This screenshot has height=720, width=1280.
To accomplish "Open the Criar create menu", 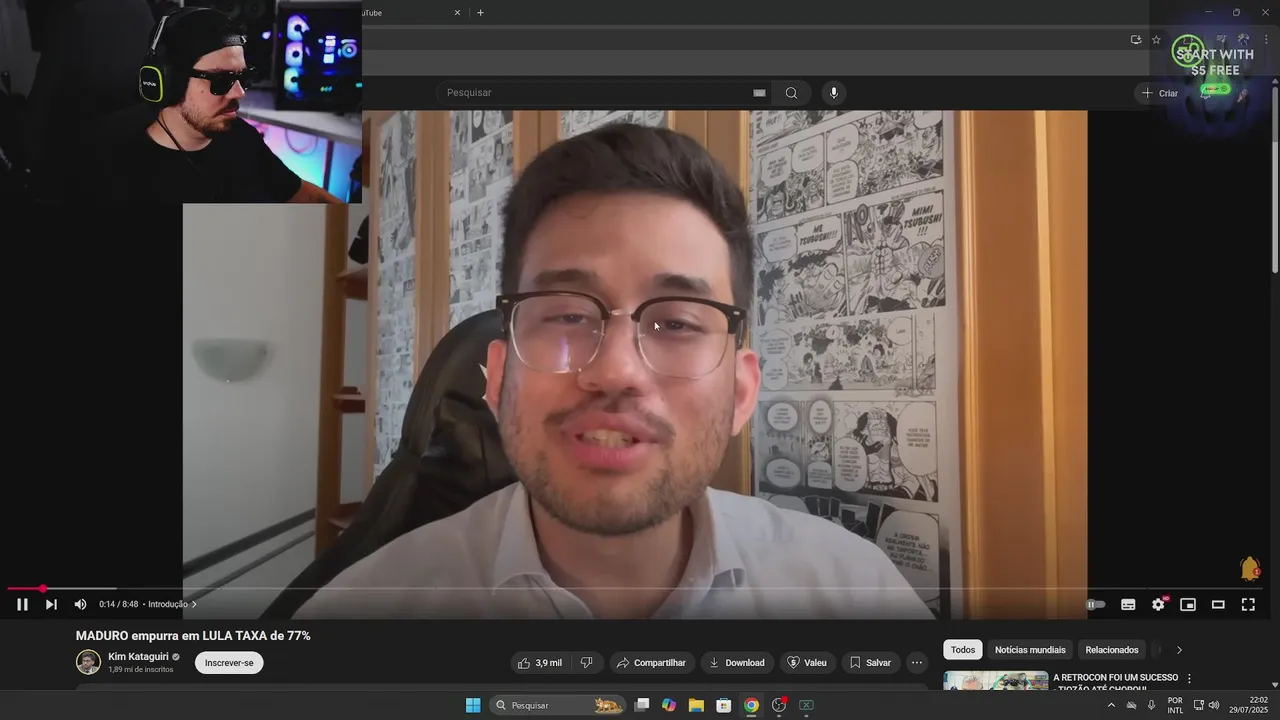I will tap(1160, 93).
